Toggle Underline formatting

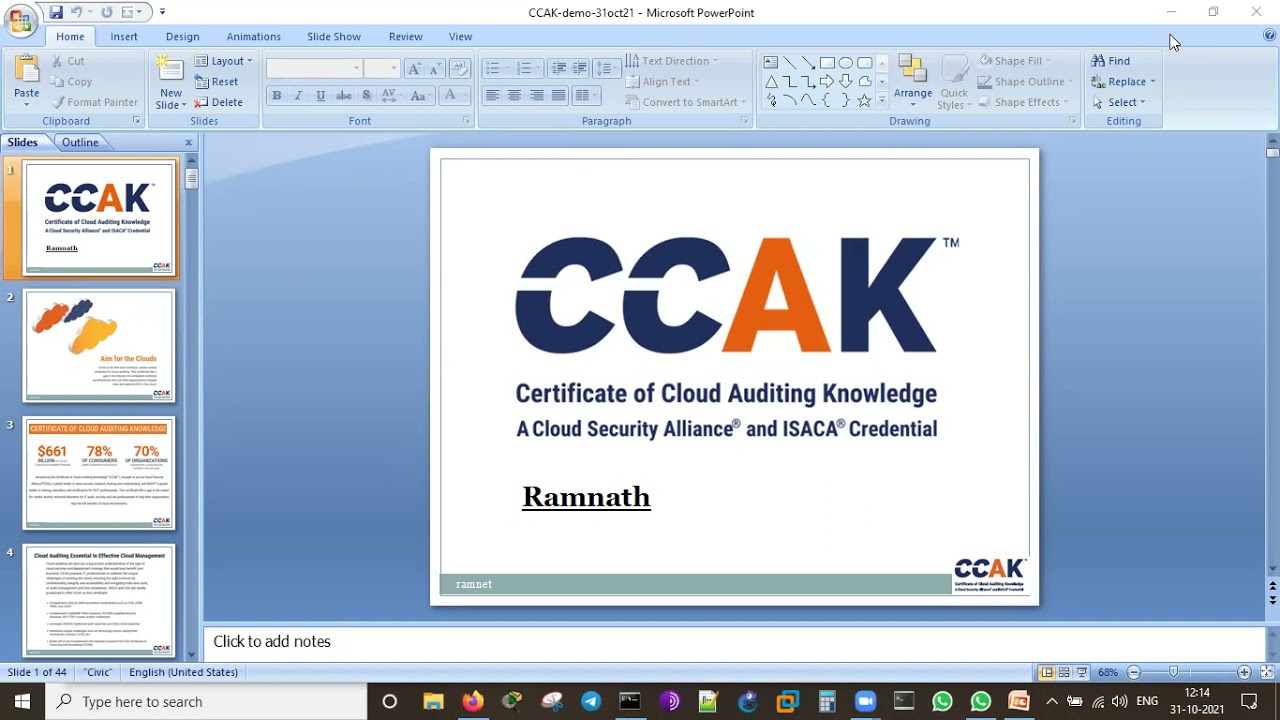click(x=320, y=96)
